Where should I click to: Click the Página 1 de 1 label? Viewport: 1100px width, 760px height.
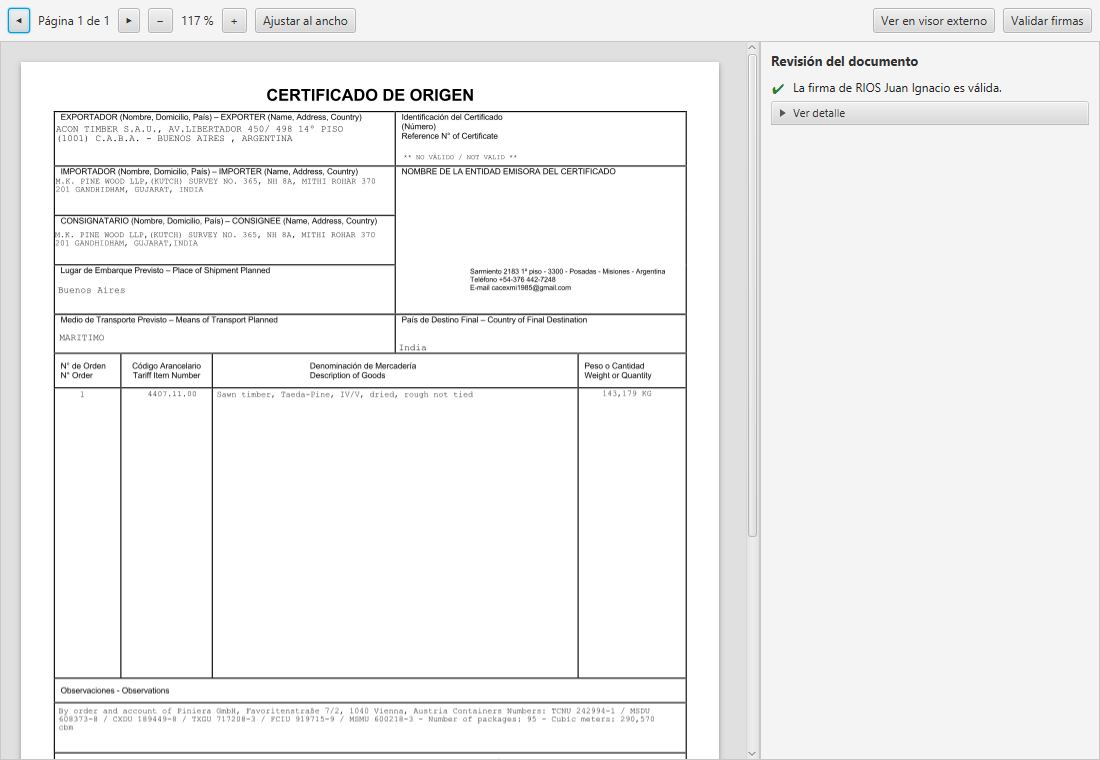74,20
